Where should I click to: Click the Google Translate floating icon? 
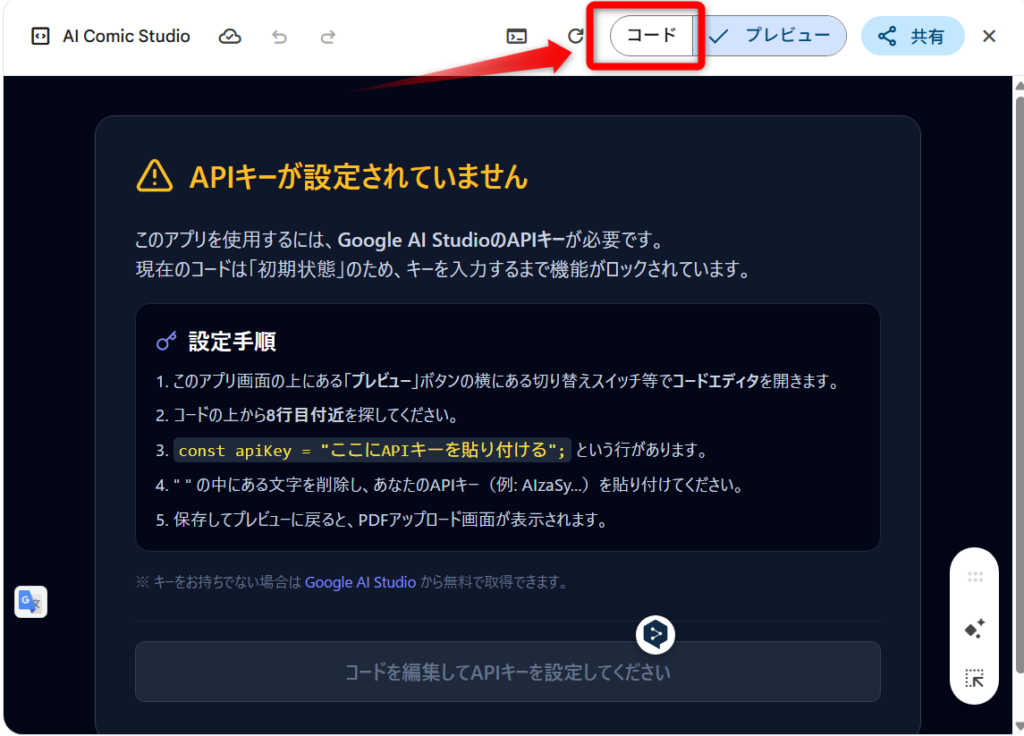pyautogui.click(x=31, y=601)
